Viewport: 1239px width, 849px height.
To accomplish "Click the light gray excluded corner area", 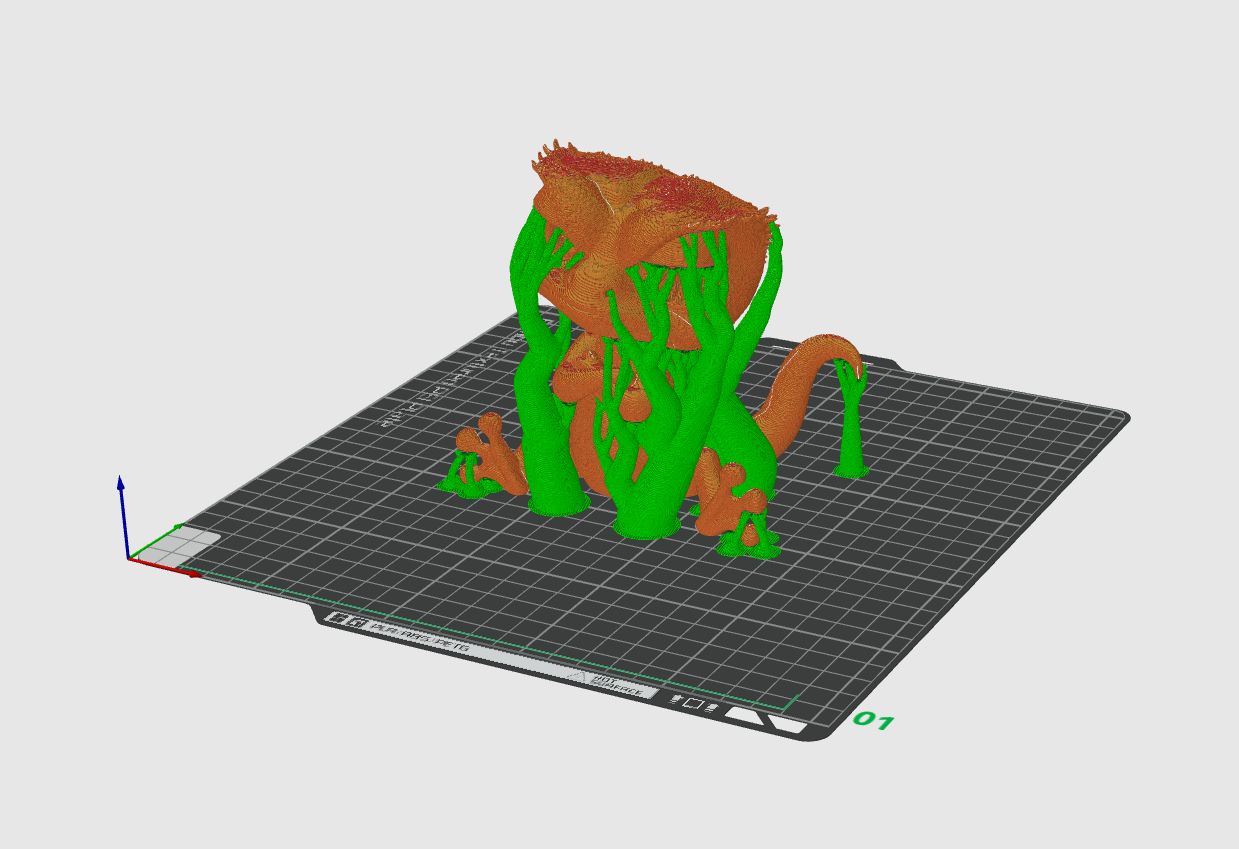I will pyautogui.click(x=177, y=548).
